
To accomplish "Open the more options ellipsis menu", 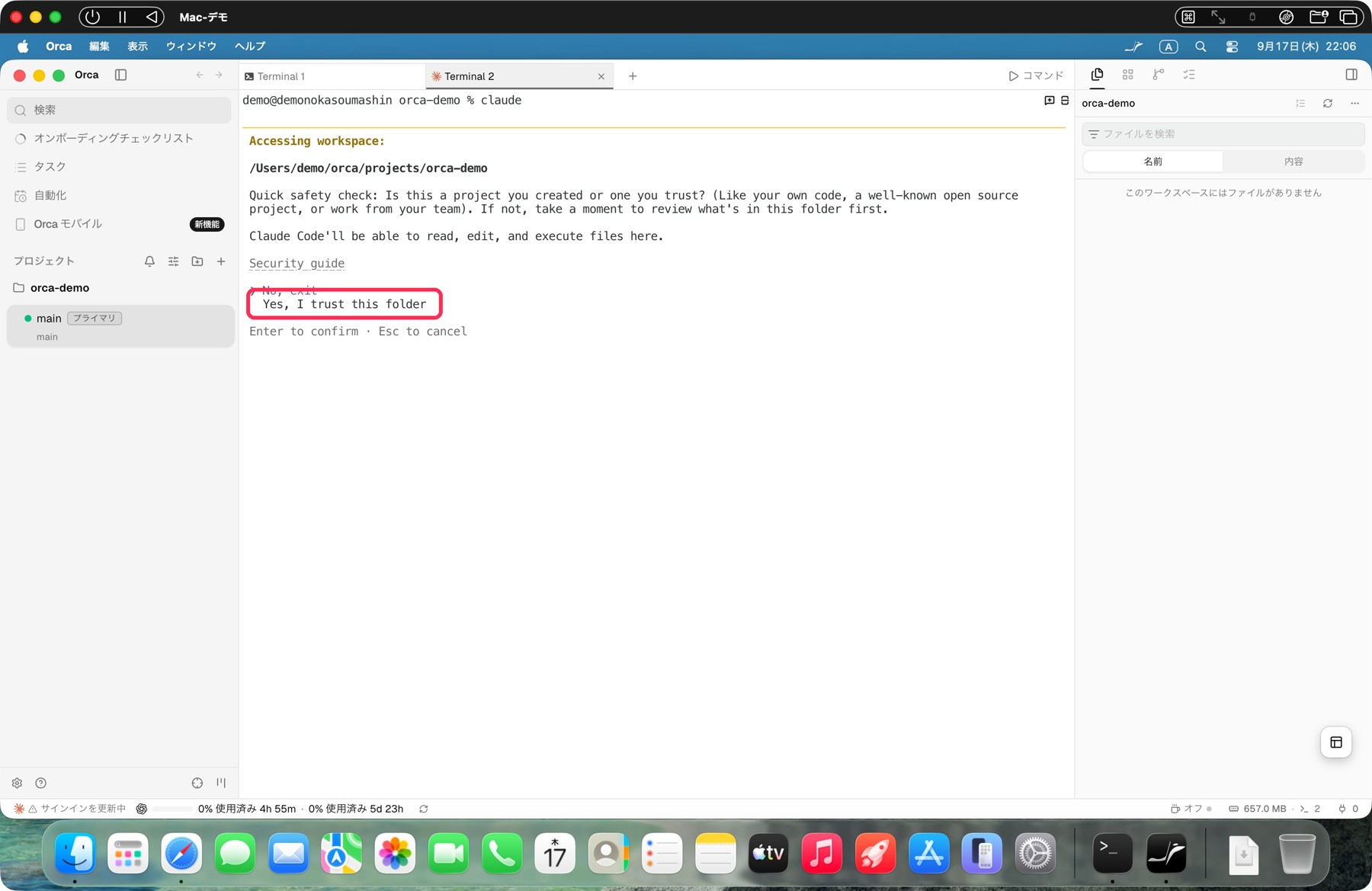I will (x=1354, y=104).
